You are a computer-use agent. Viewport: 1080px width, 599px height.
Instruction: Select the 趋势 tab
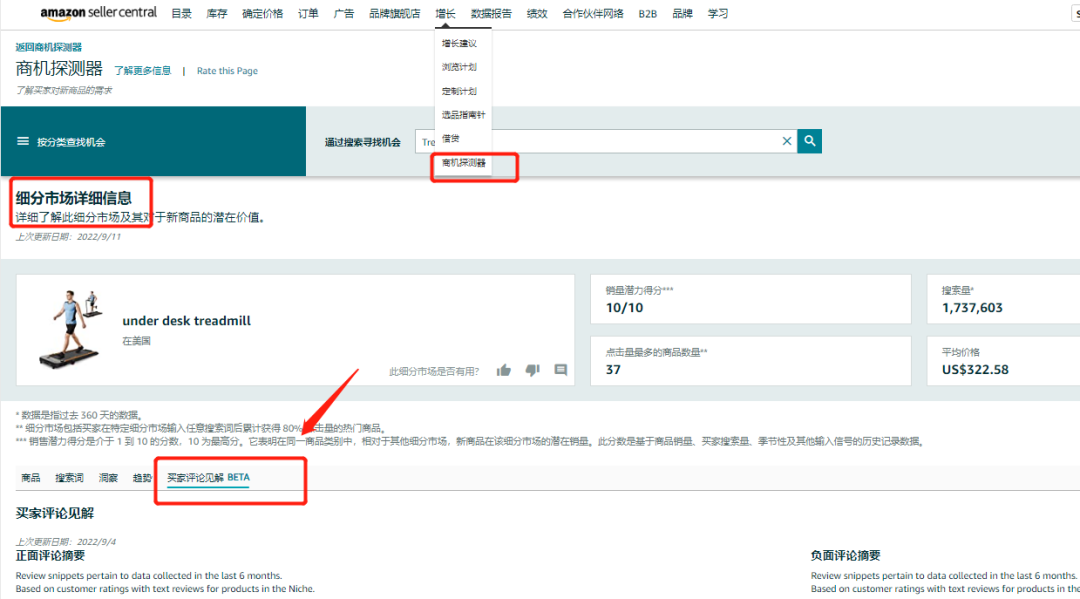[141, 477]
